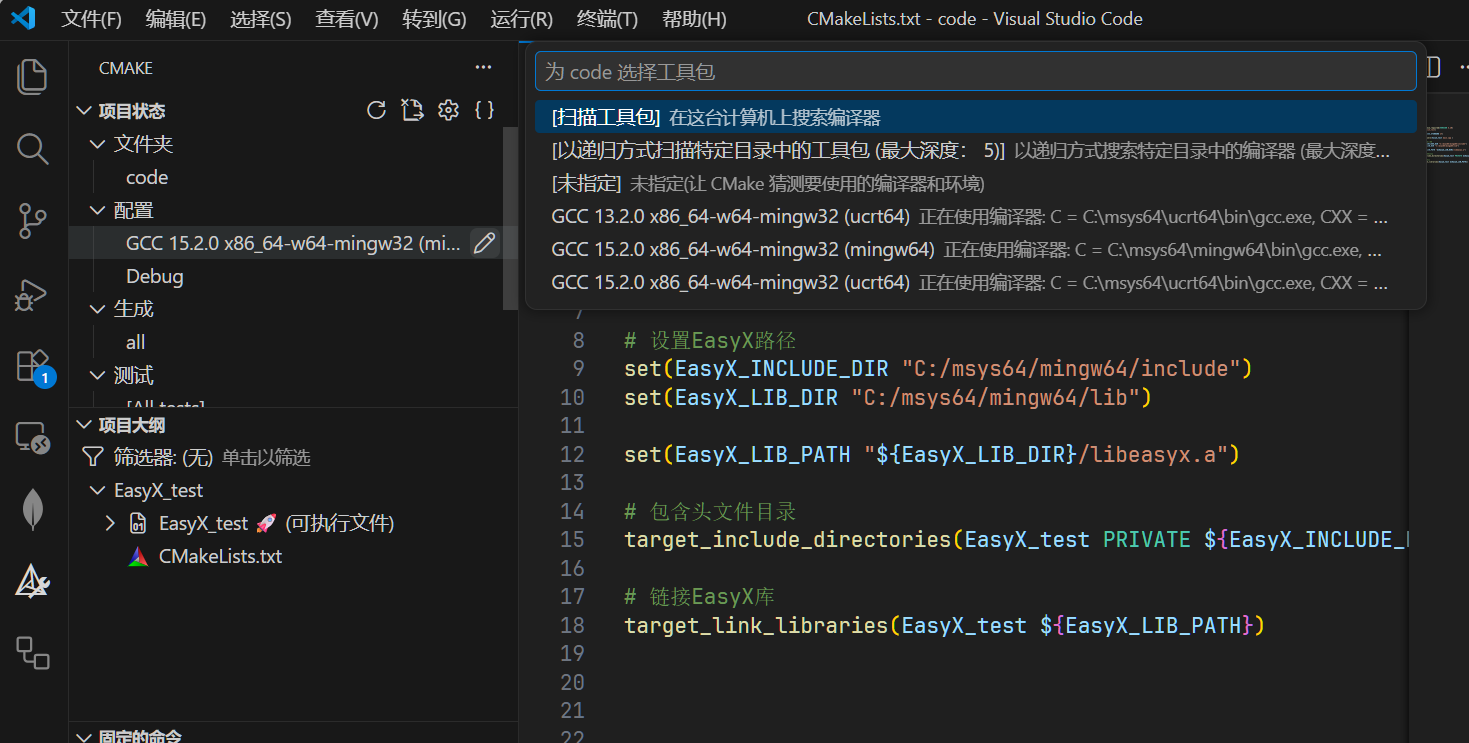Click the 设置EasyX路径 comment line
Screen dimensions: 1469x743
[710, 340]
